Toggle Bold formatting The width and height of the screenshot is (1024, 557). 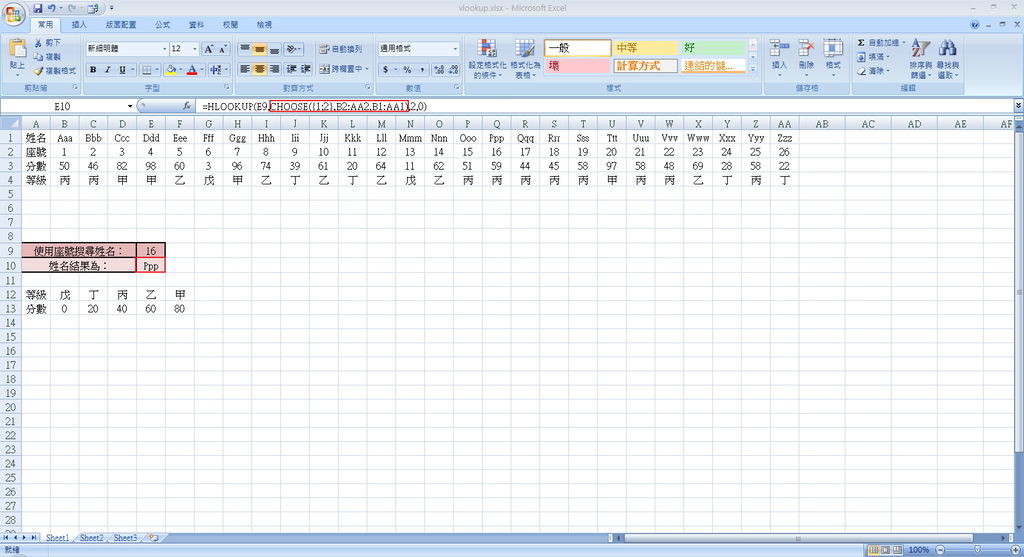93,70
